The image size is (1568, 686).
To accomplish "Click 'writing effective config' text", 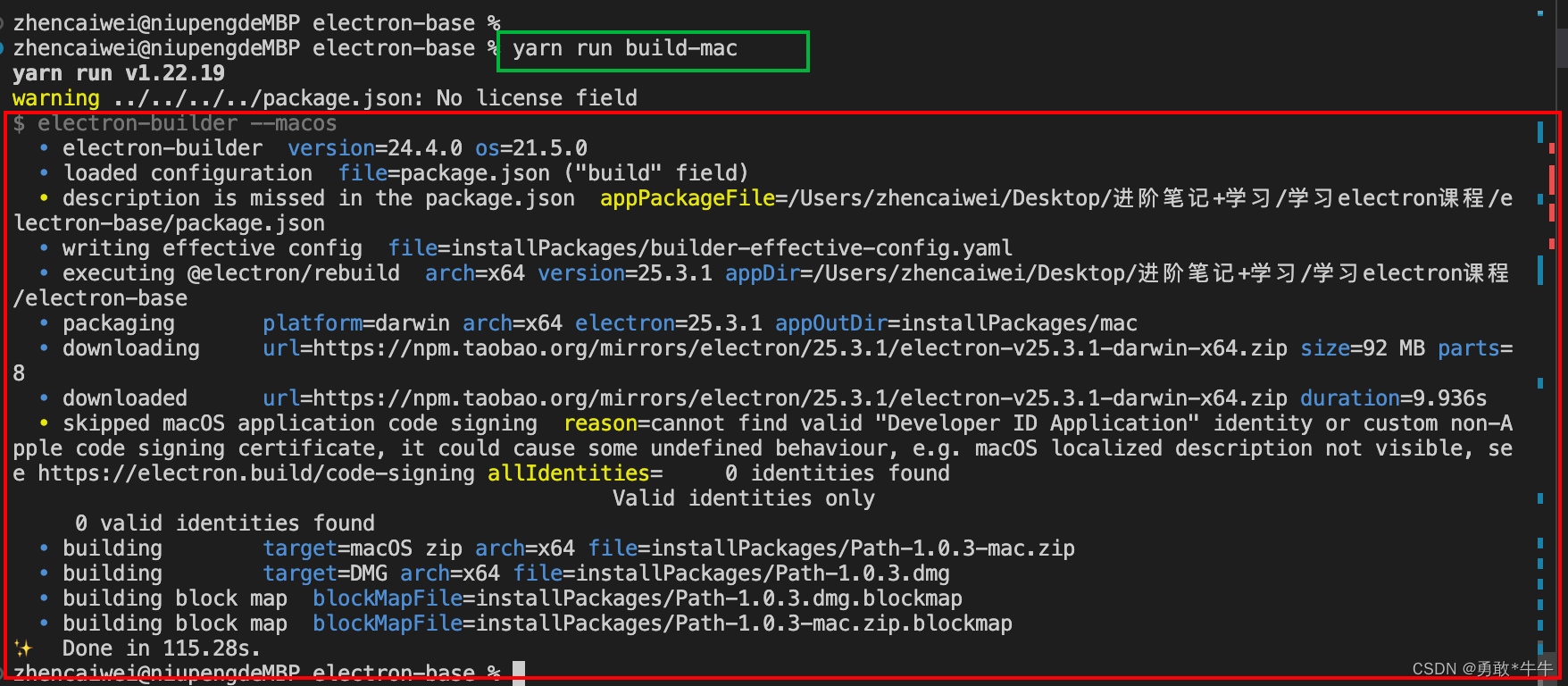I will [x=213, y=248].
